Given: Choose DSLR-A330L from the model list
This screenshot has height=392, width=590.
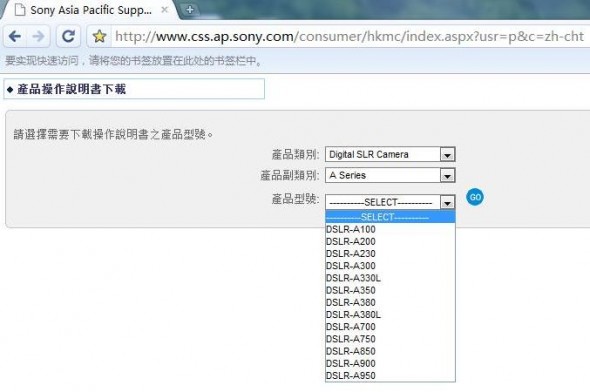Looking at the screenshot, I should (x=390, y=278).
